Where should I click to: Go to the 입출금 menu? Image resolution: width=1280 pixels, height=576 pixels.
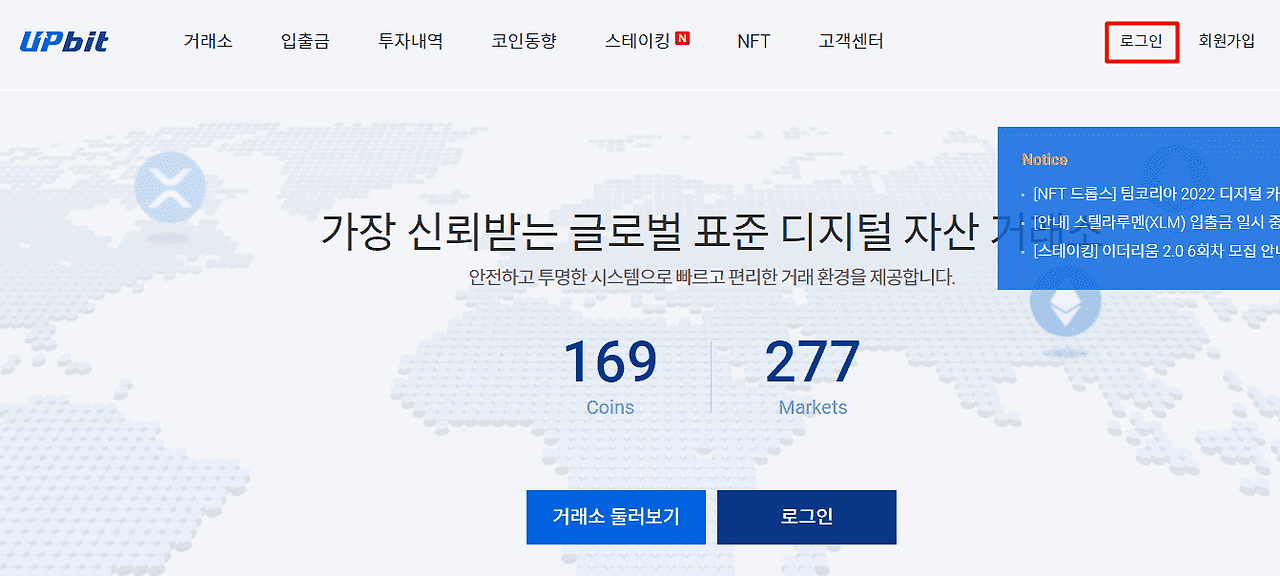tap(305, 41)
